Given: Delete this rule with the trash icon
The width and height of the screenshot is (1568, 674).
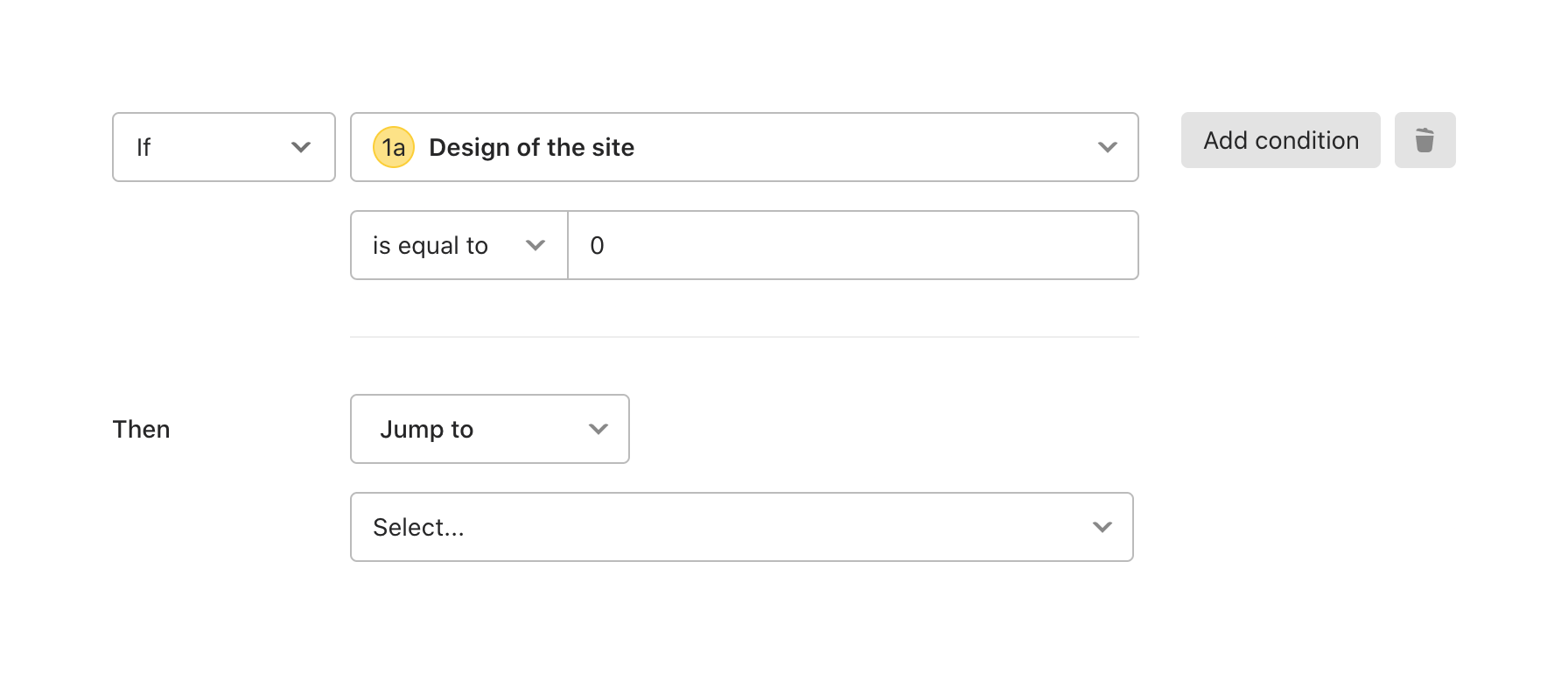Looking at the screenshot, I should coord(1424,140).
